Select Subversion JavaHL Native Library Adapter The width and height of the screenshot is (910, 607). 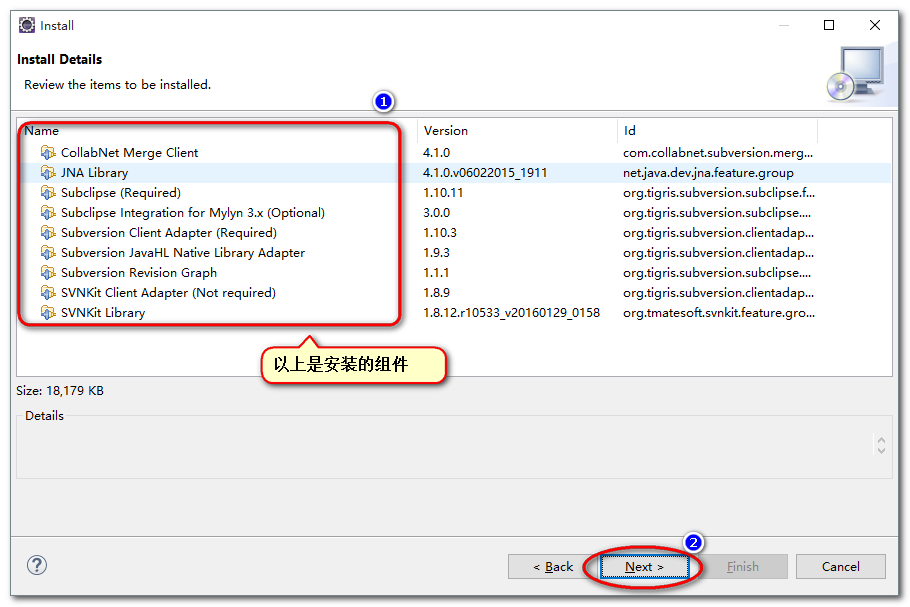click(x=183, y=253)
